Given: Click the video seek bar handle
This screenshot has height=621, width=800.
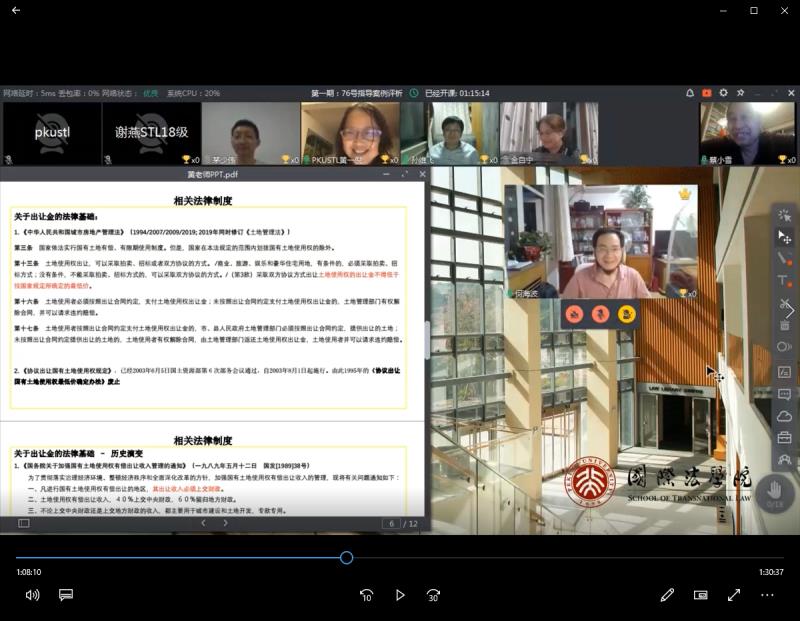Looking at the screenshot, I should pos(346,557).
